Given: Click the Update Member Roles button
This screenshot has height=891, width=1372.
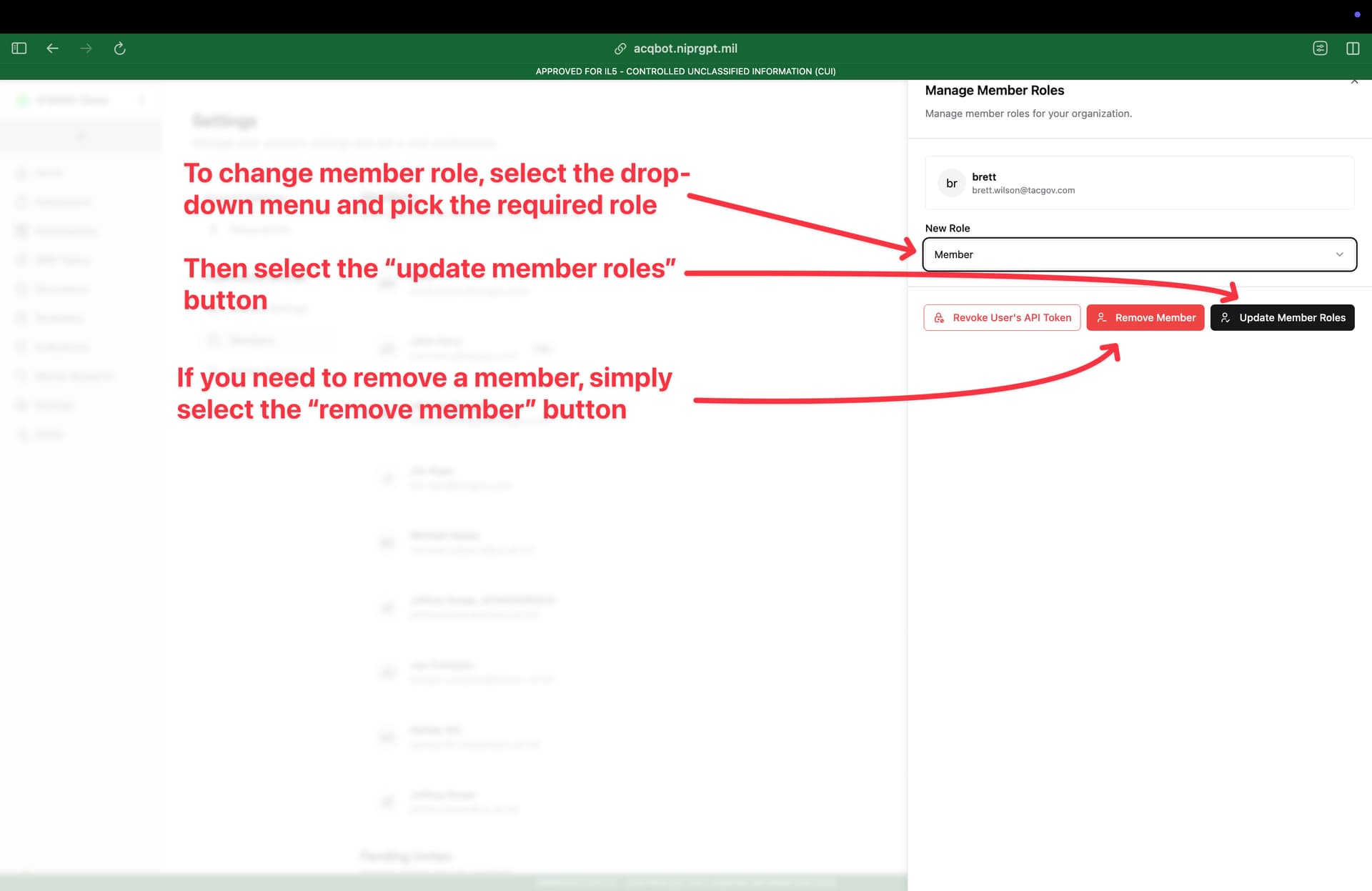Looking at the screenshot, I should (1283, 318).
